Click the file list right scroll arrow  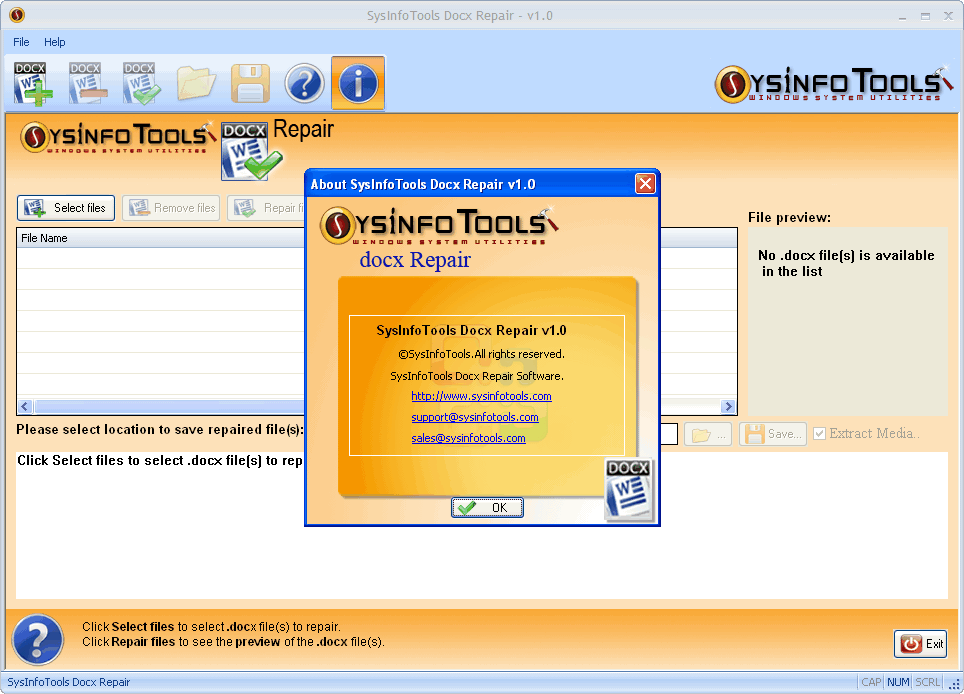click(x=729, y=406)
